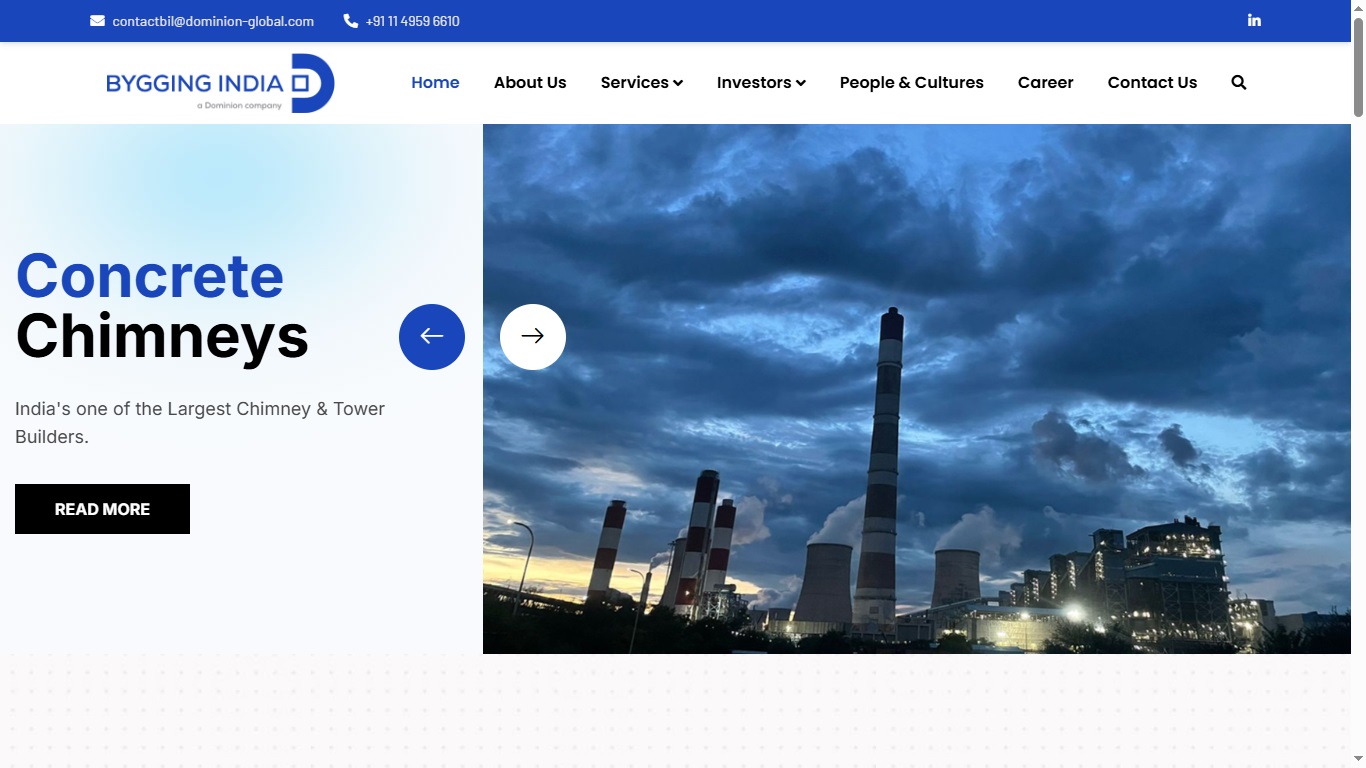This screenshot has width=1366, height=768.
Task: Advance to next slide with right arrow
Action: 533,337
